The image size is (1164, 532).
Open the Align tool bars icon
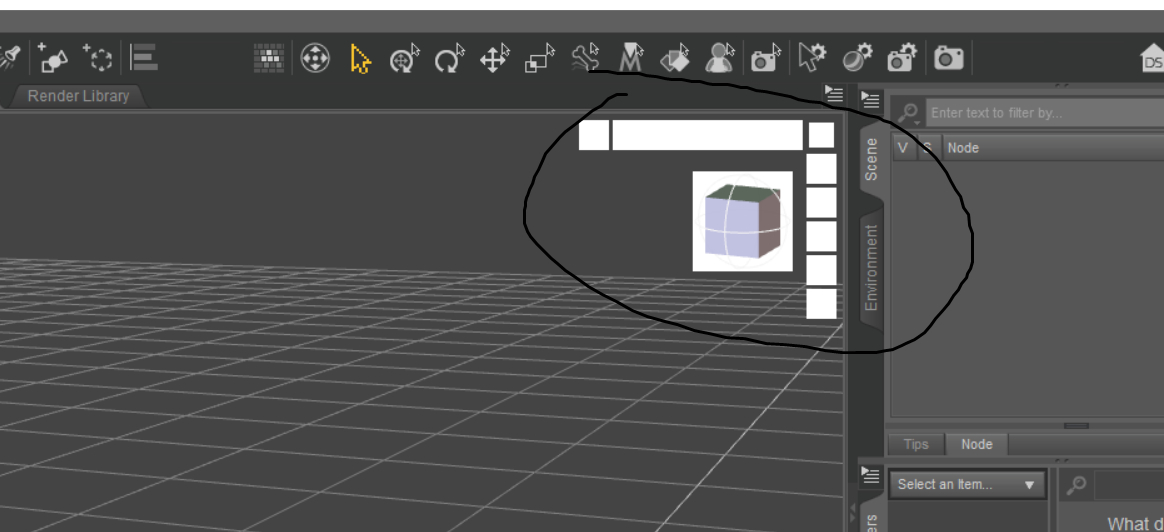click(144, 57)
